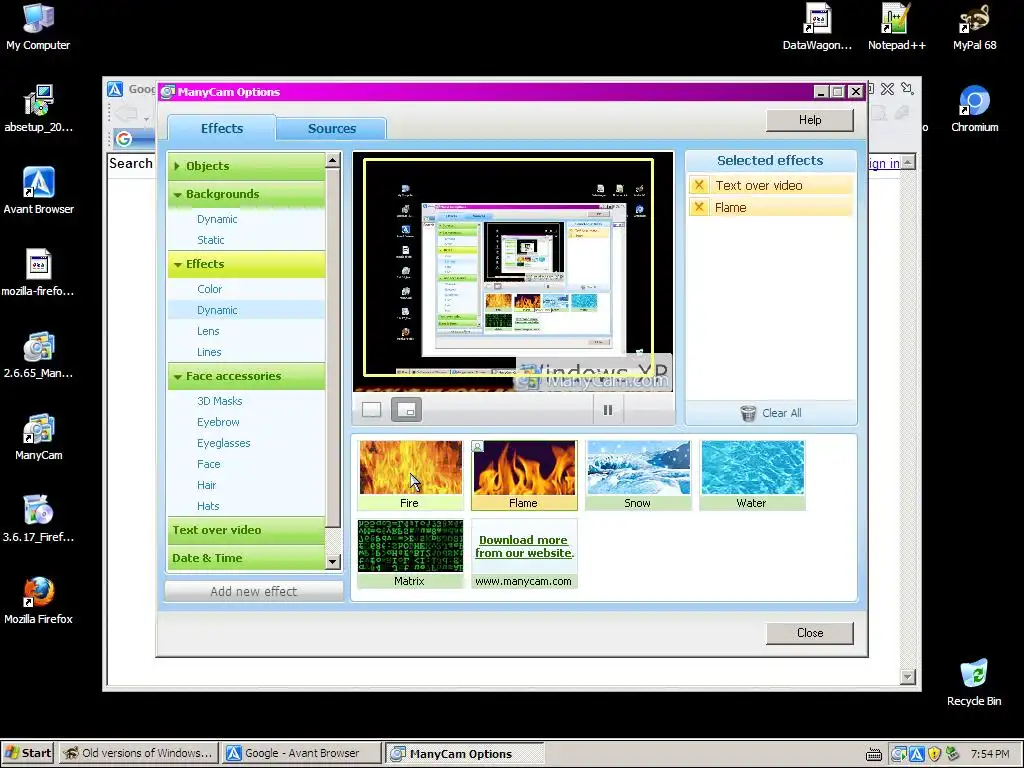
Task: Remove Flame from selected effects
Action: pos(699,208)
